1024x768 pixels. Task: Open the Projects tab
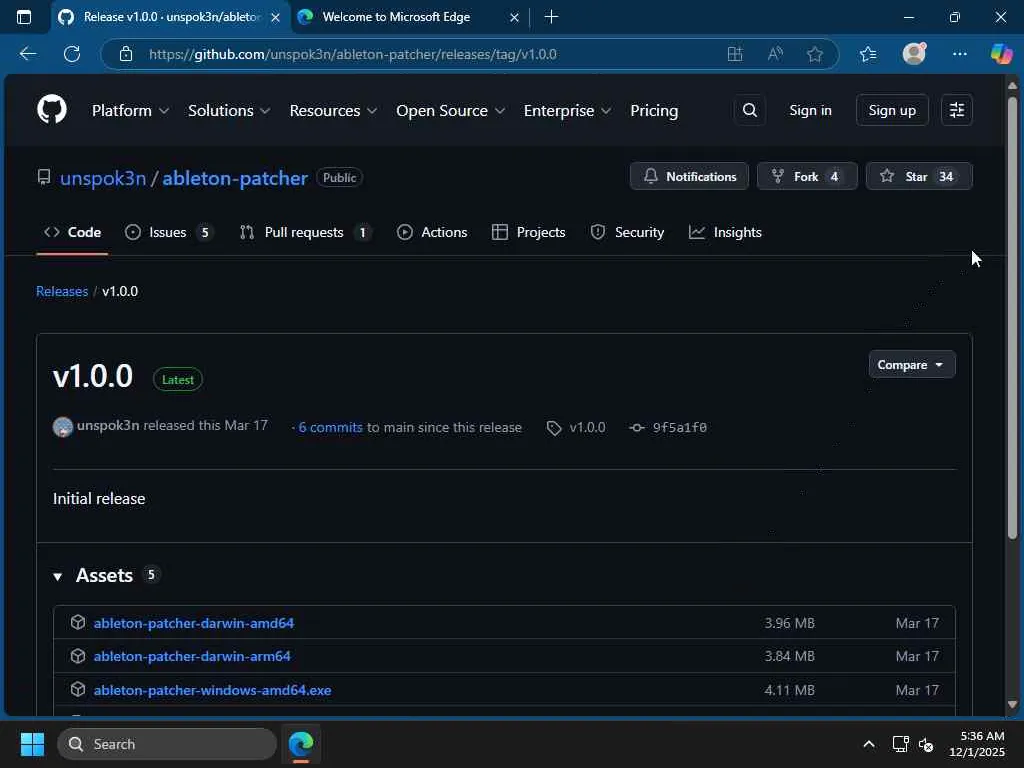pos(529,232)
